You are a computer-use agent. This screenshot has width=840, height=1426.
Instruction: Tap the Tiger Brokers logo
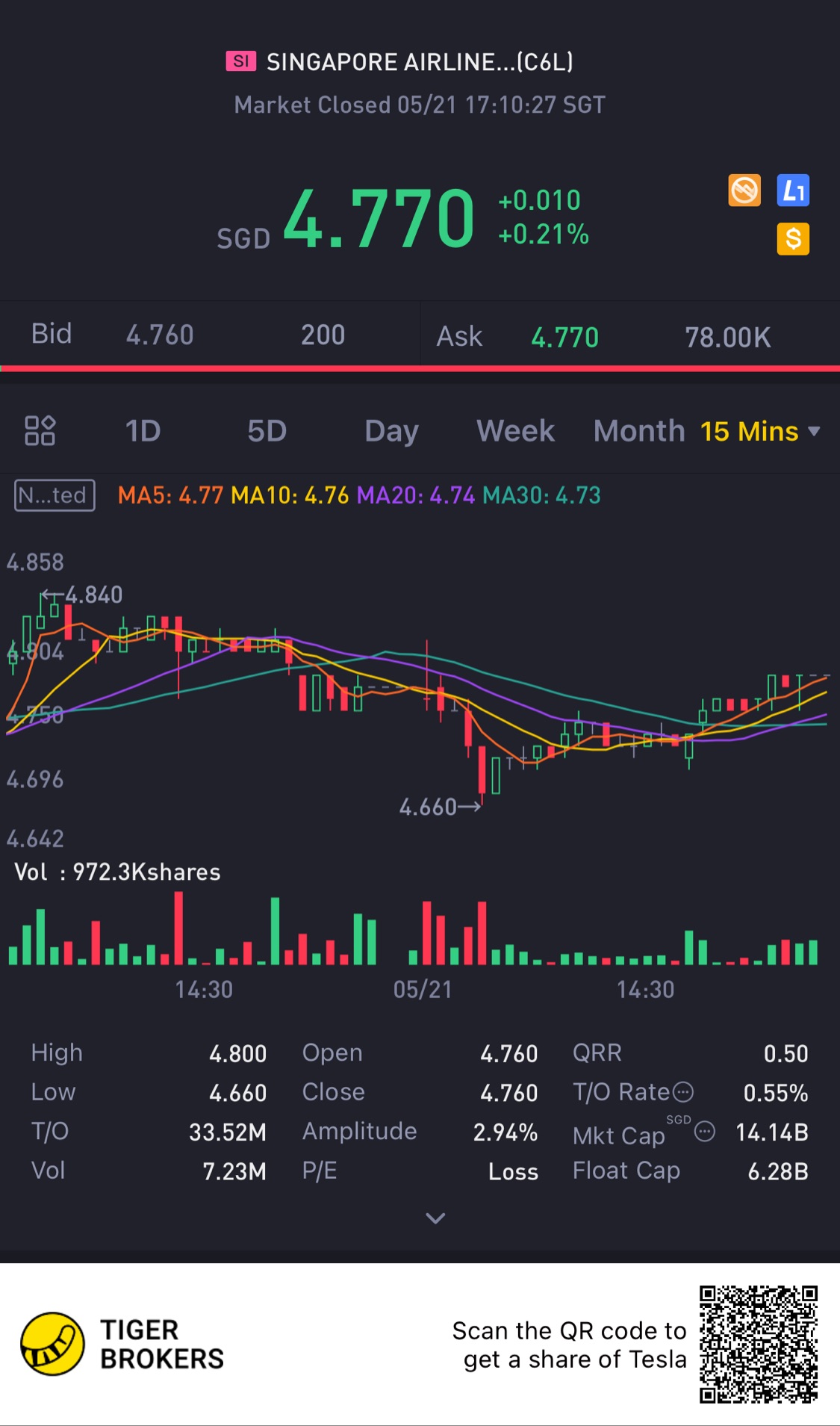(52, 1344)
